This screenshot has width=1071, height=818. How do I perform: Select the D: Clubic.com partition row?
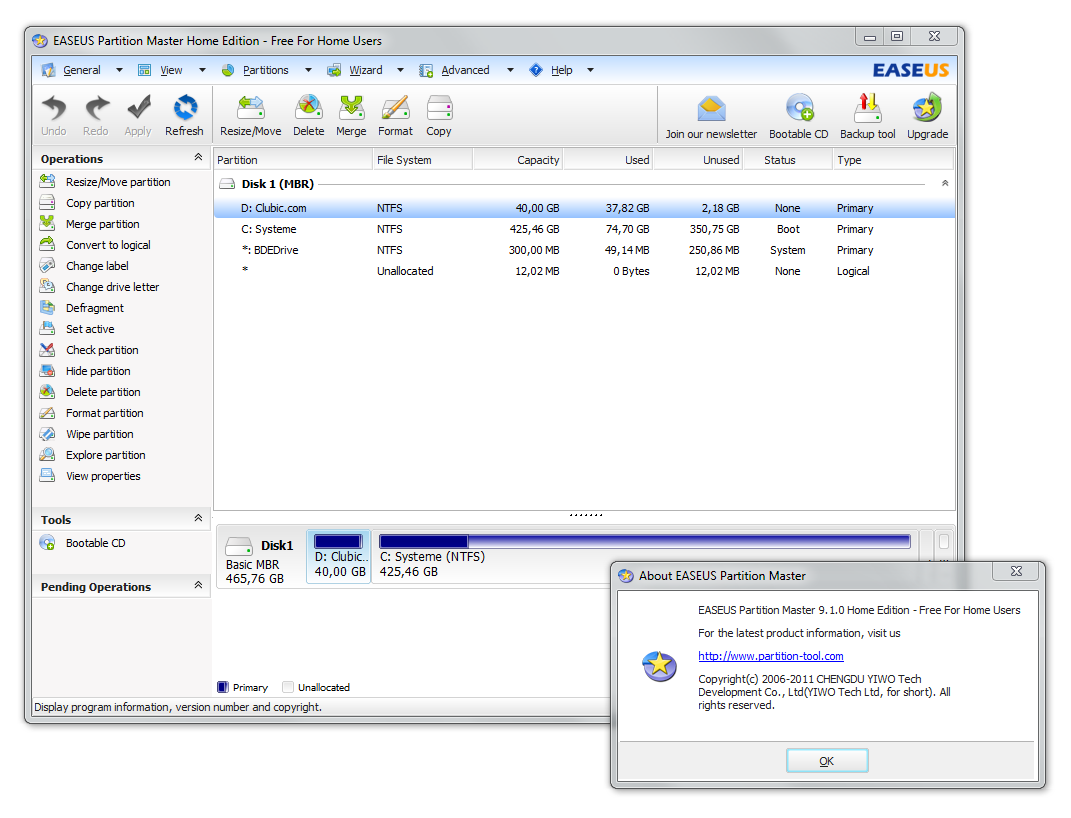pos(585,208)
